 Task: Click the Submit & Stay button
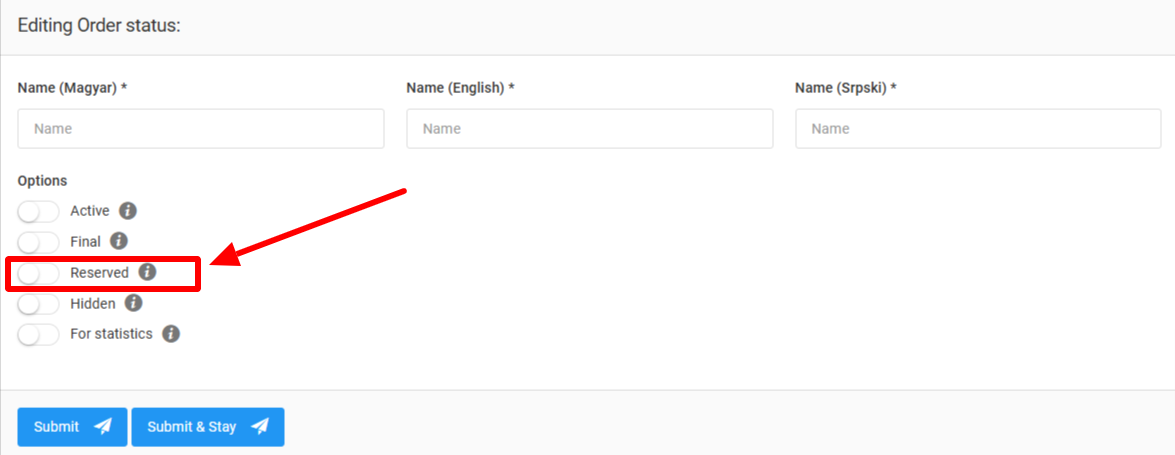pyautogui.click(x=207, y=427)
